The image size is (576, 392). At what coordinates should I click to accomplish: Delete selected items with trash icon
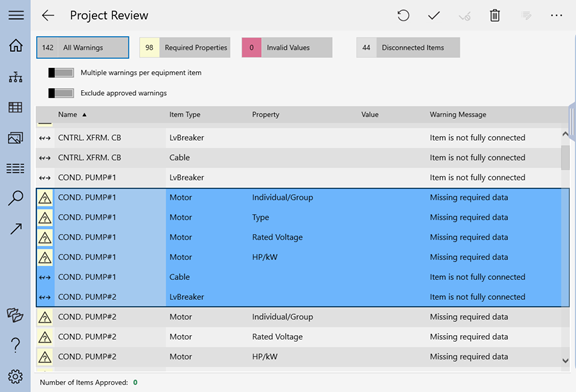tap(495, 15)
